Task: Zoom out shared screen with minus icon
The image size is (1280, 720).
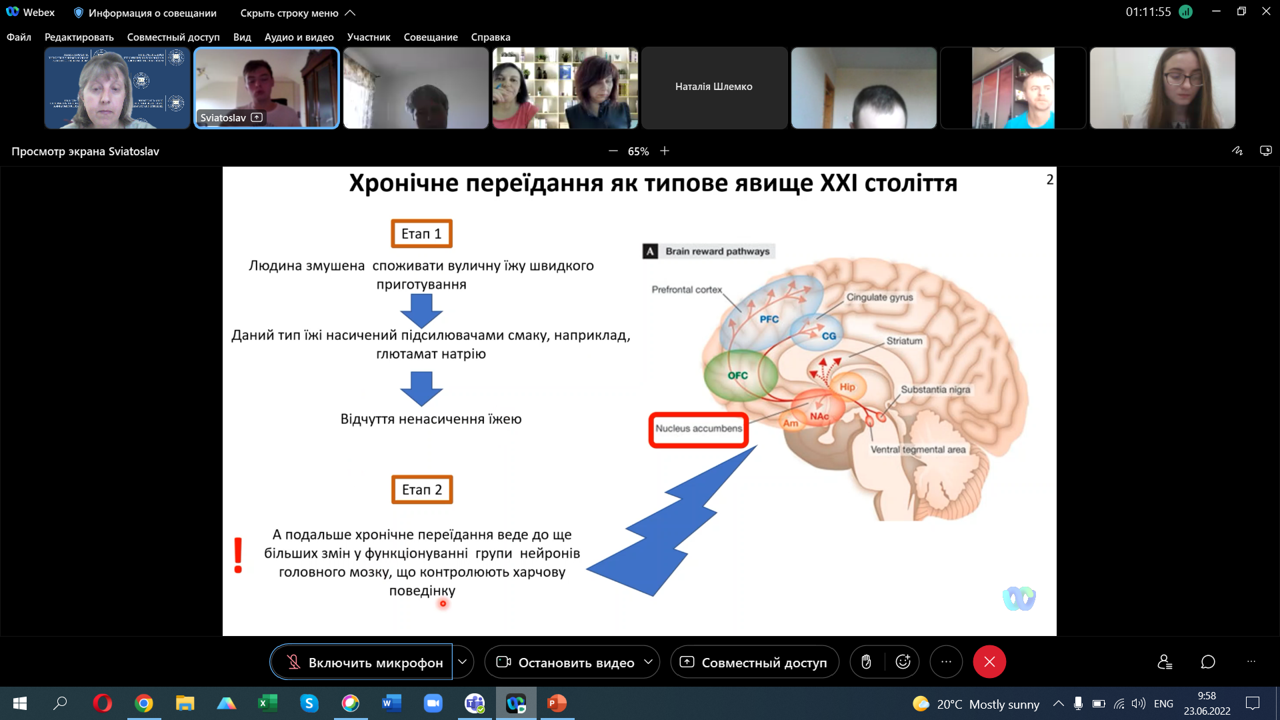Action: [613, 151]
